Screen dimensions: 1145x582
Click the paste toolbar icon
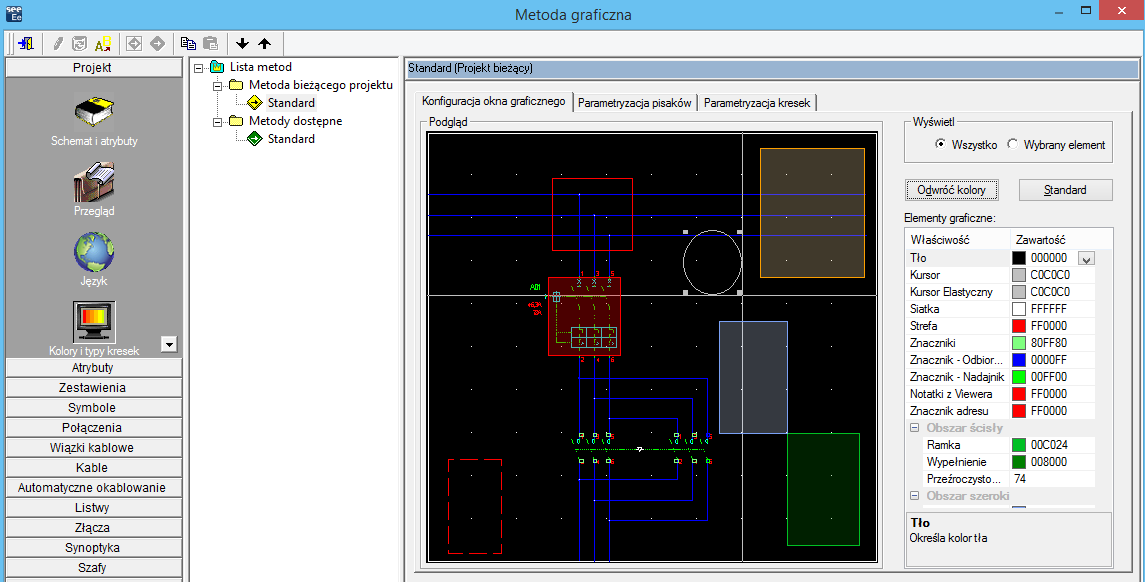pos(210,44)
